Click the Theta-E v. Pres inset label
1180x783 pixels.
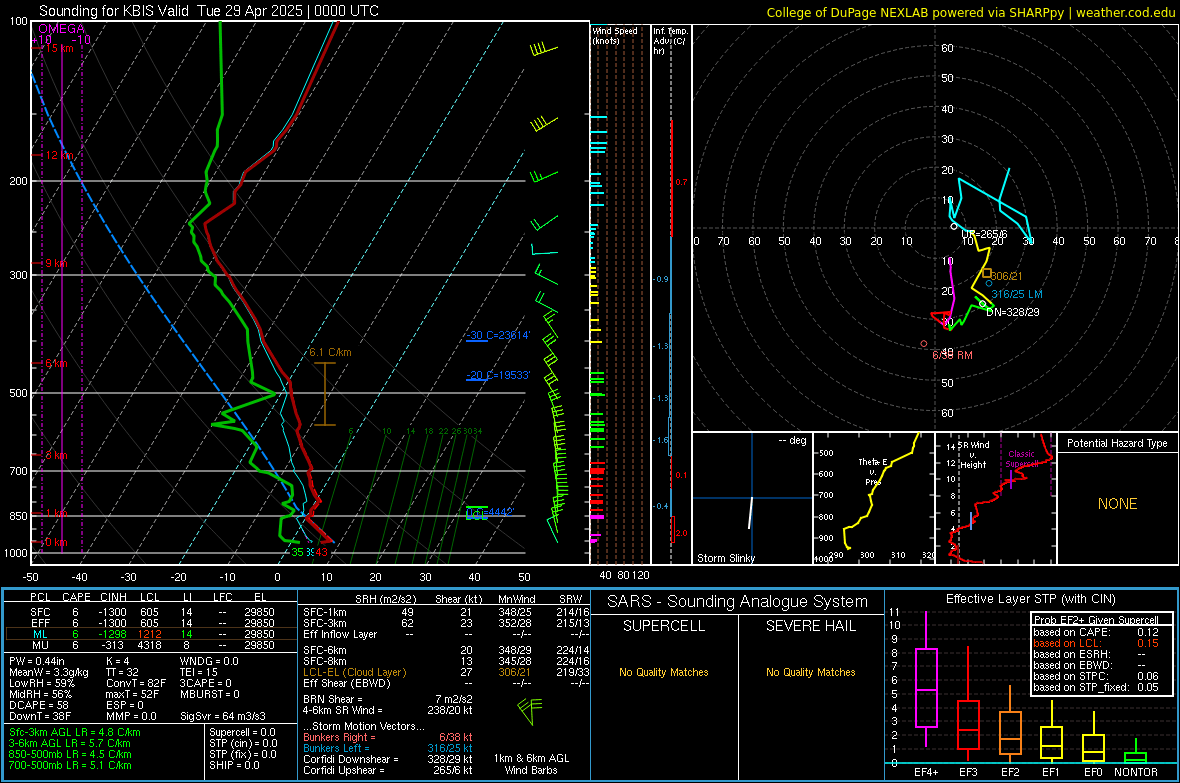click(872, 472)
